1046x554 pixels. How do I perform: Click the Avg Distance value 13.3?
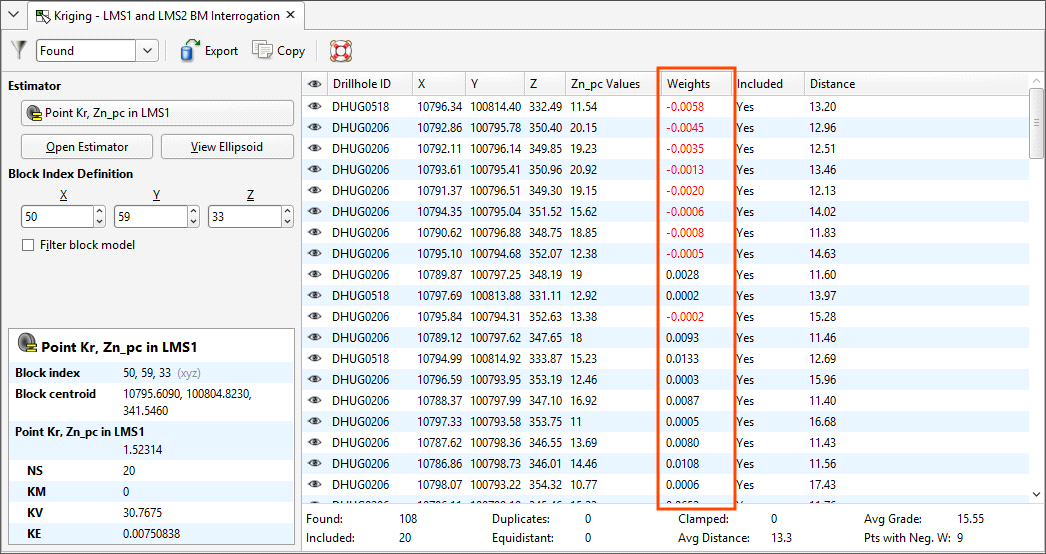(783, 537)
